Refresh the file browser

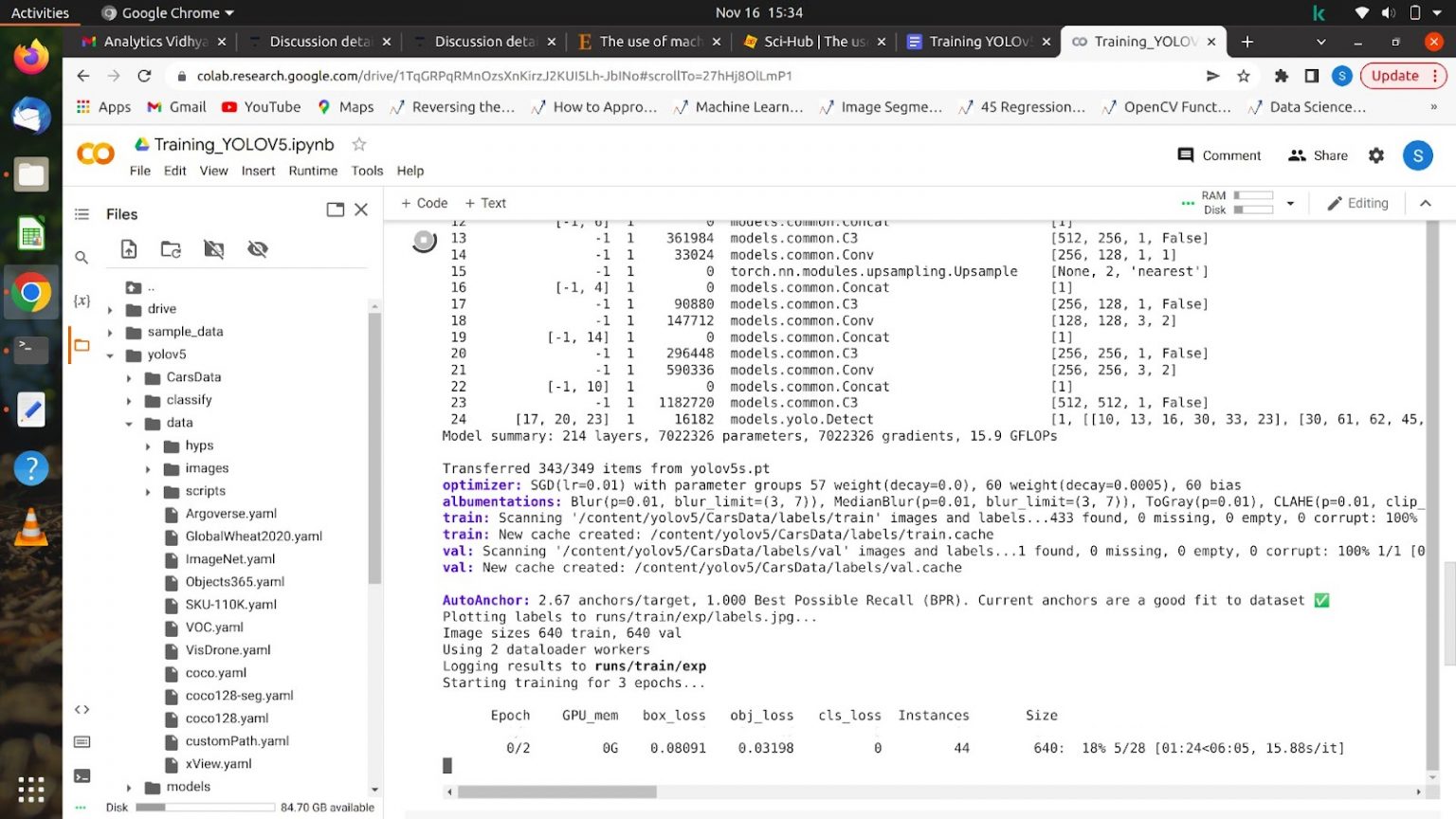(173, 248)
